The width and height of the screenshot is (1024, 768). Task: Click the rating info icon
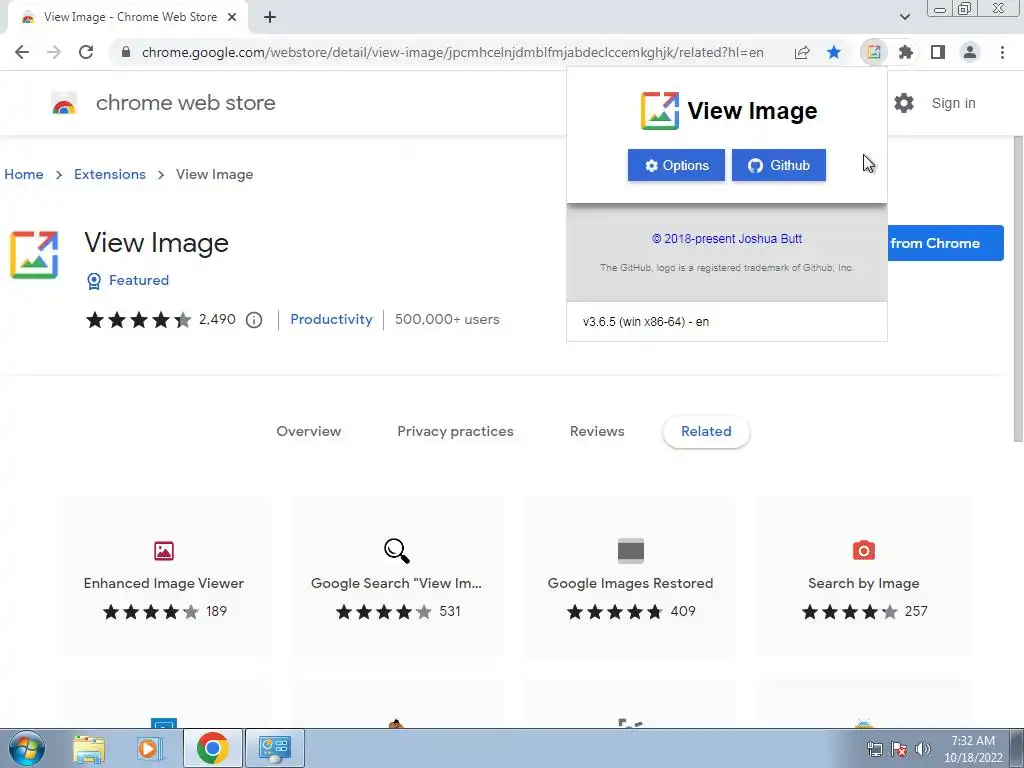pos(254,320)
